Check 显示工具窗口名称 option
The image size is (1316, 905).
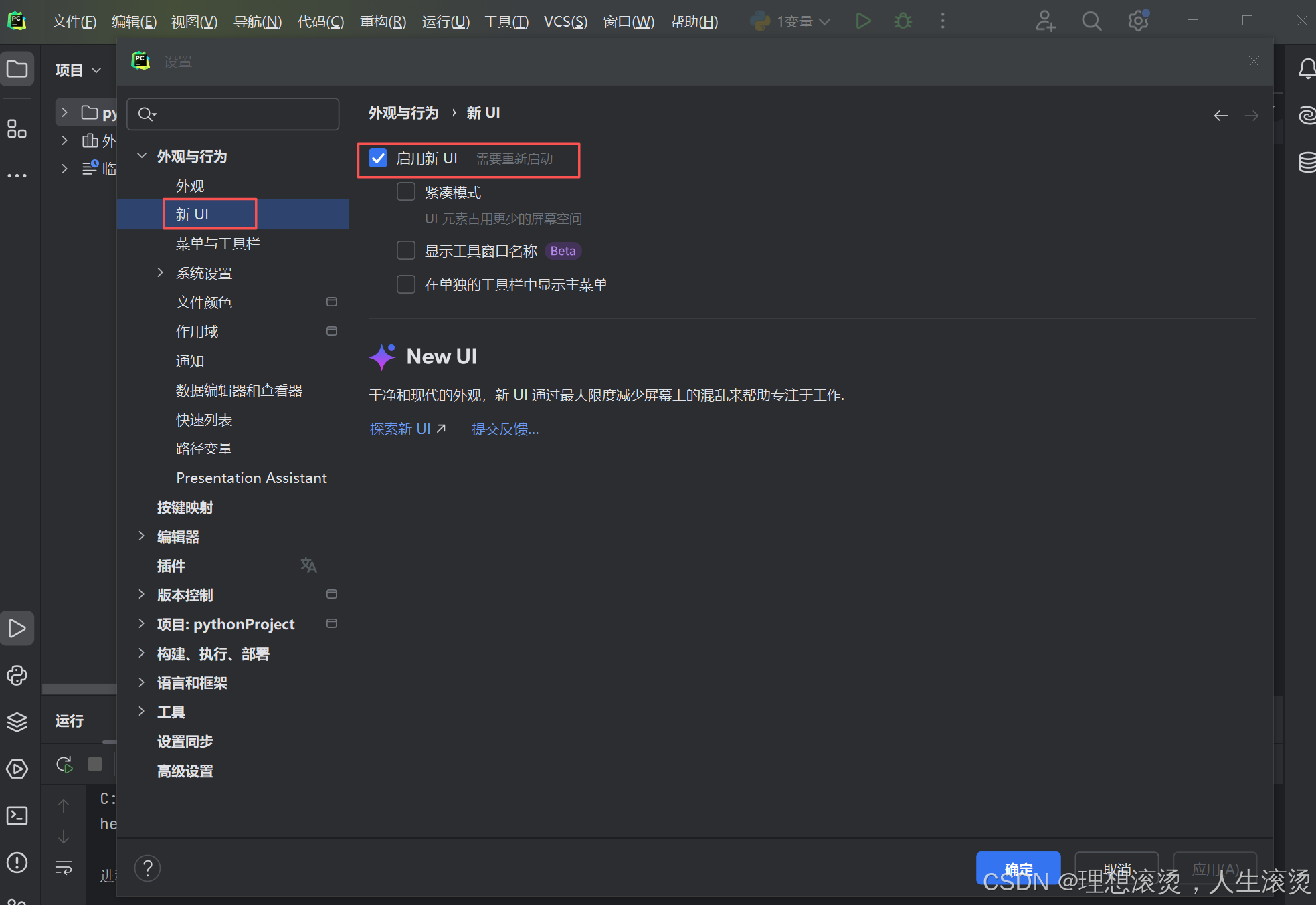(406, 250)
